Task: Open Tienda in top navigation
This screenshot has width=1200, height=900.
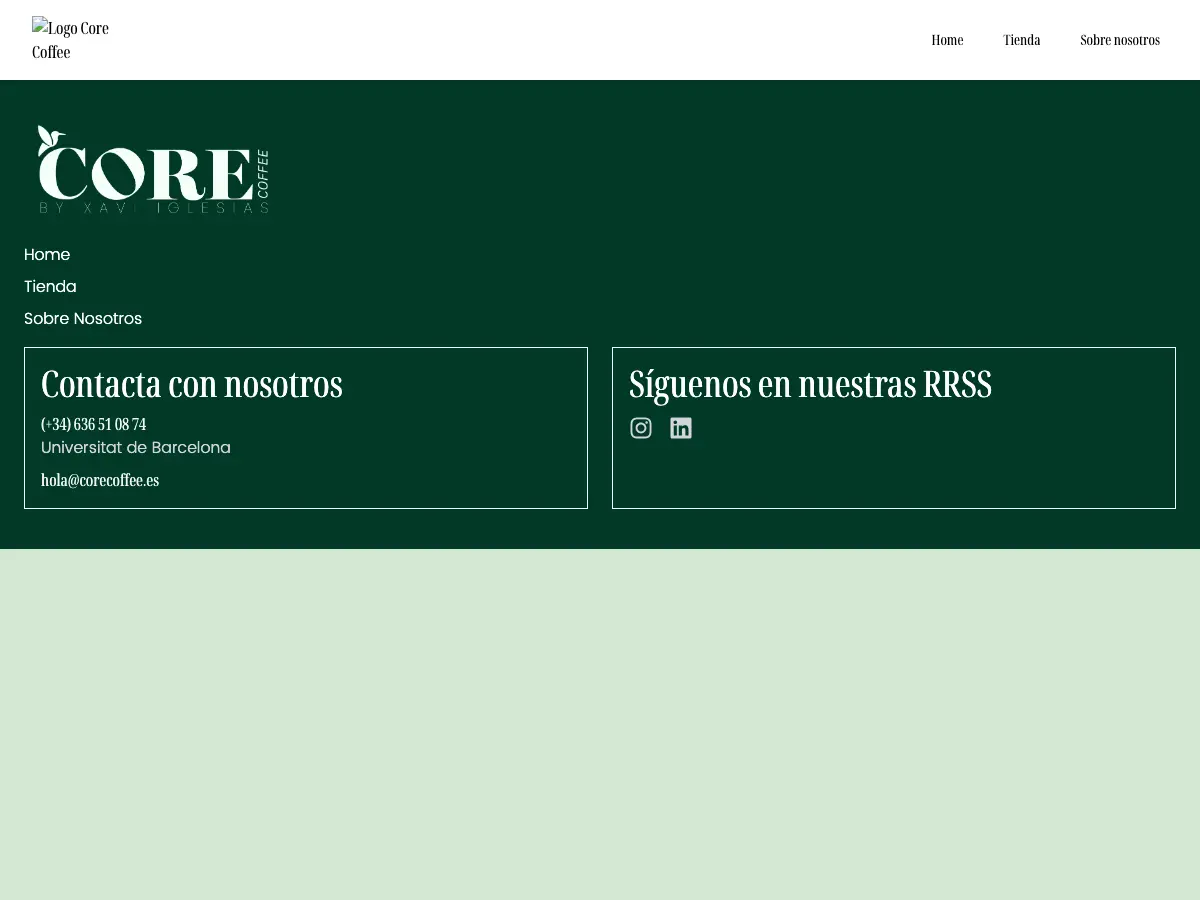Action: pos(1022,40)
